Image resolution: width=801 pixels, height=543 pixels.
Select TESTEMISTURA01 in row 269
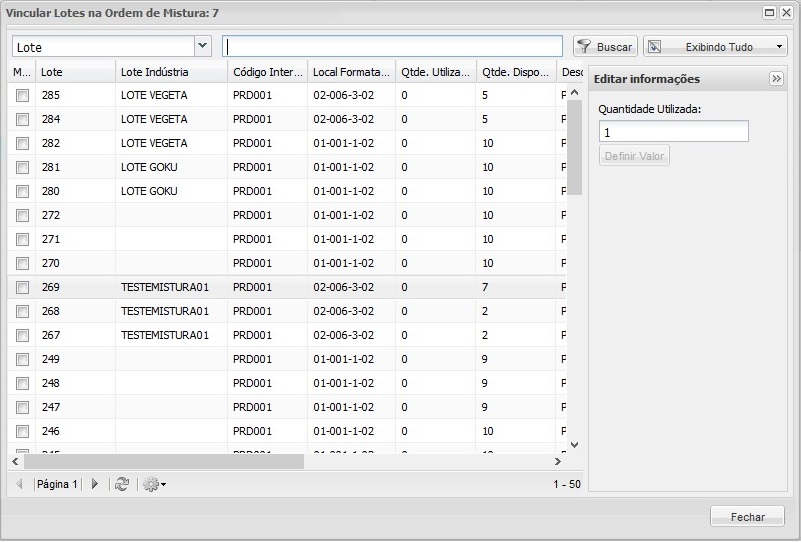click(x=165, y=287)
